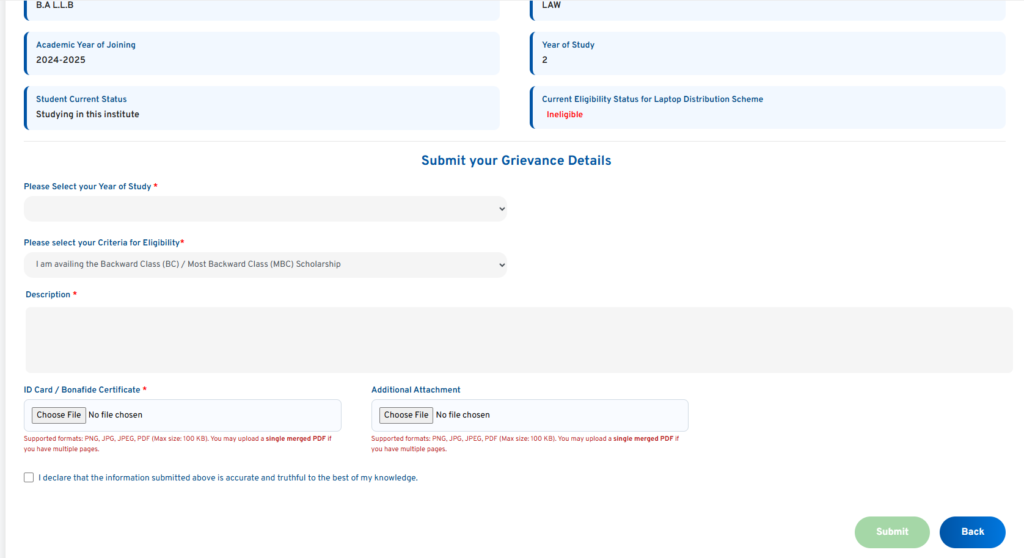This screenshot has height=558, width=1024.
Task: Open the Year of Study dropdown
Action: 265,209
